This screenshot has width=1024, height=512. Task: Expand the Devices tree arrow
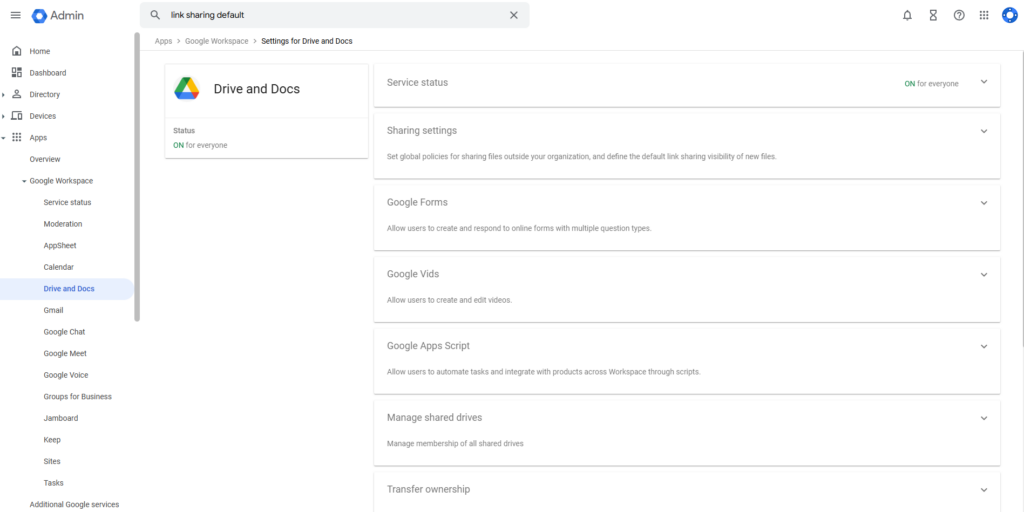[4, 116]
